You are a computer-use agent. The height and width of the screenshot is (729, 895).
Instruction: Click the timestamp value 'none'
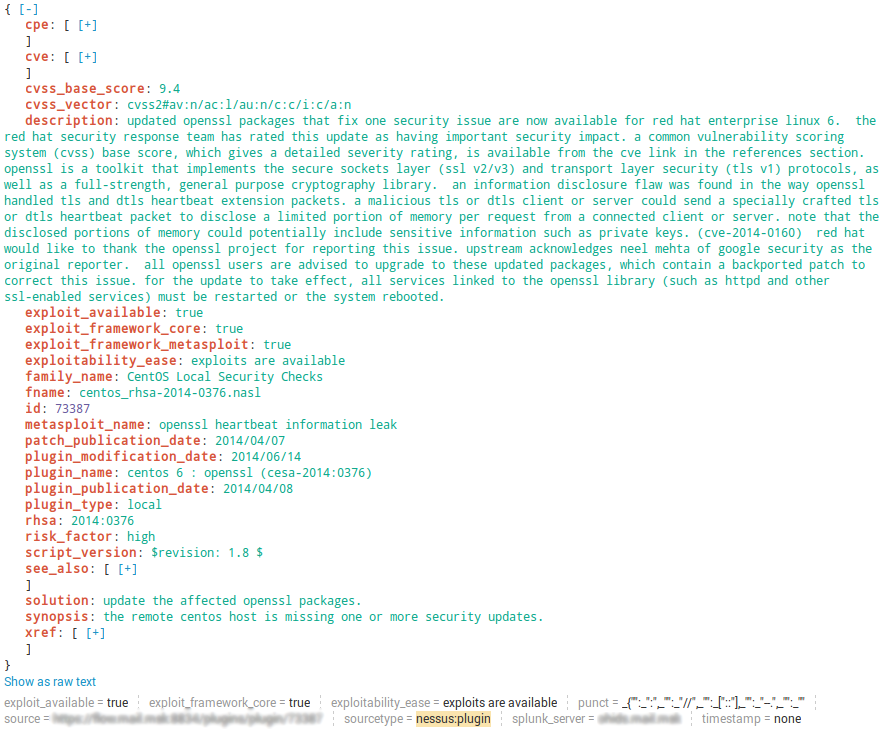pyautogui.click(x=788, y=719)
